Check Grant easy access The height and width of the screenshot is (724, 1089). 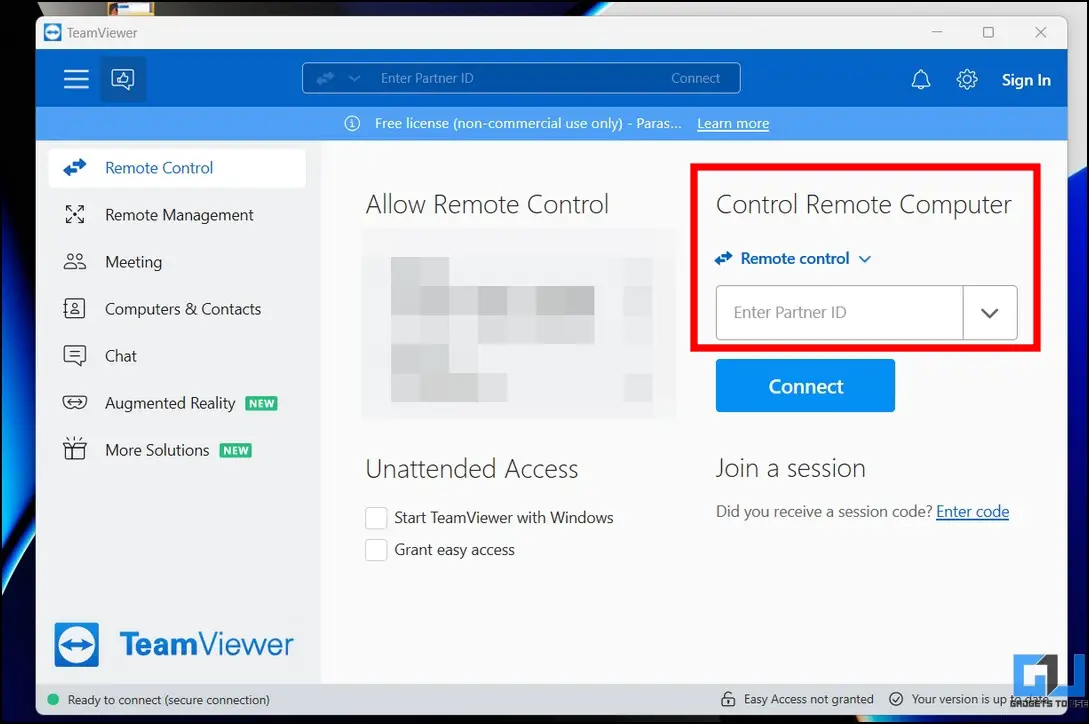(x=376, y=550)
